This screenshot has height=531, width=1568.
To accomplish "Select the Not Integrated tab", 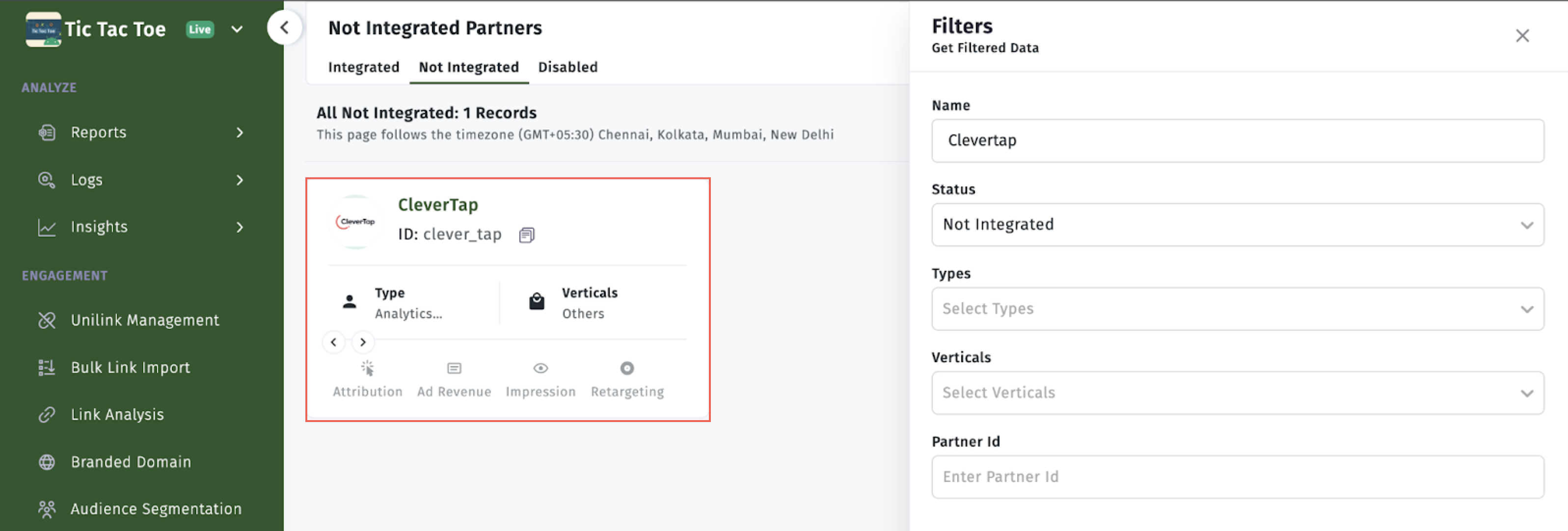I will click(x=469, y=67).
